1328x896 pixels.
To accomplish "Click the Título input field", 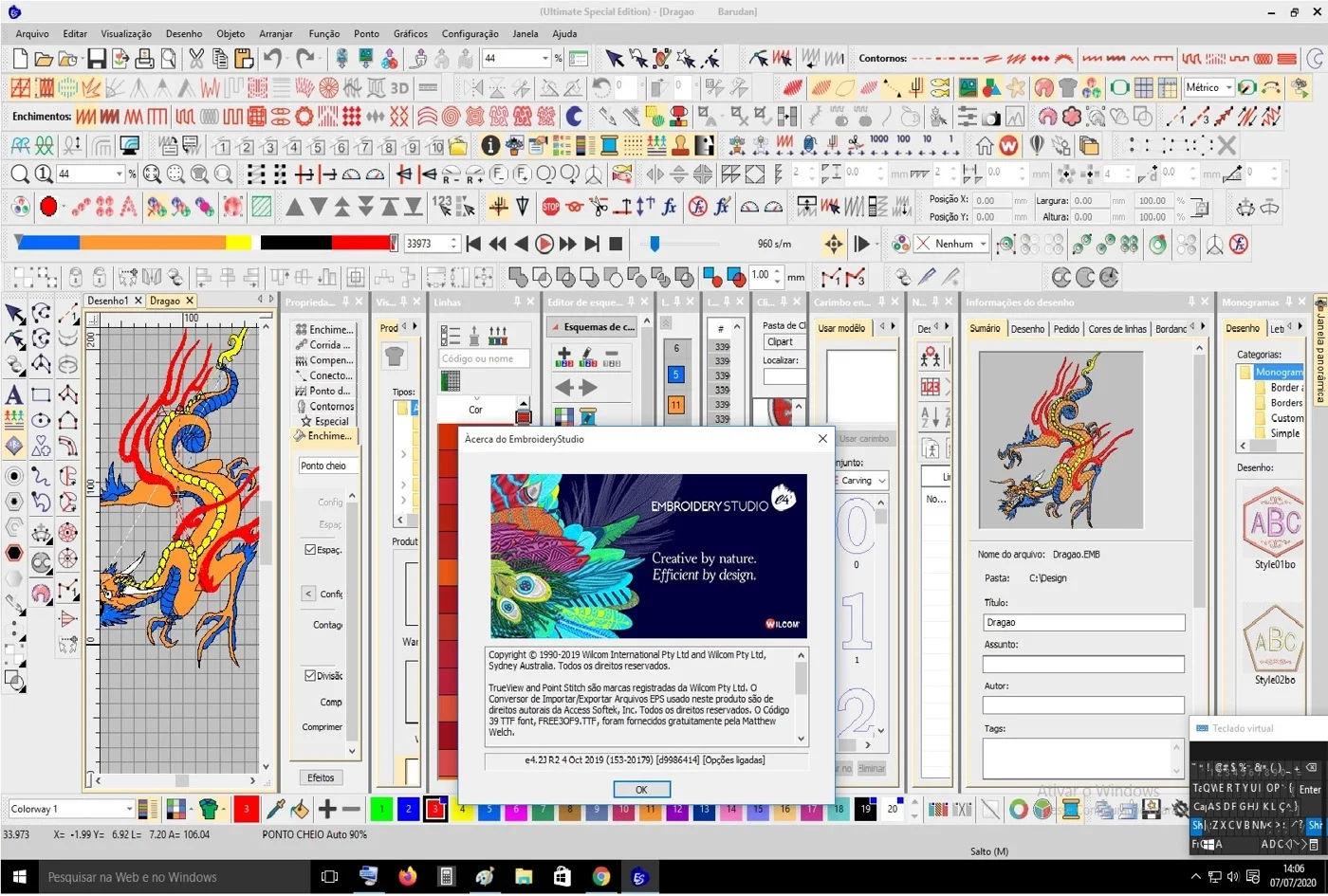I will 1084,623.
